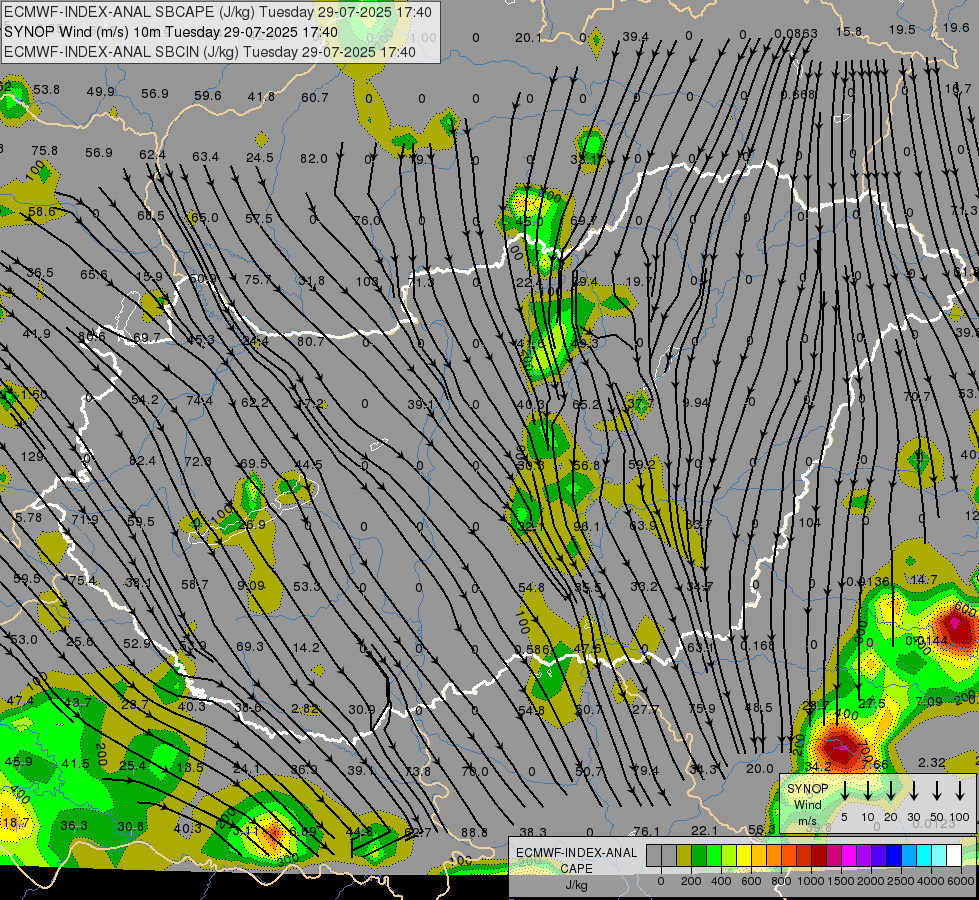Click the J/kg unit label in legend
Image resolution: width=979 pixels, height=900 pixels.
click(576, 885)
